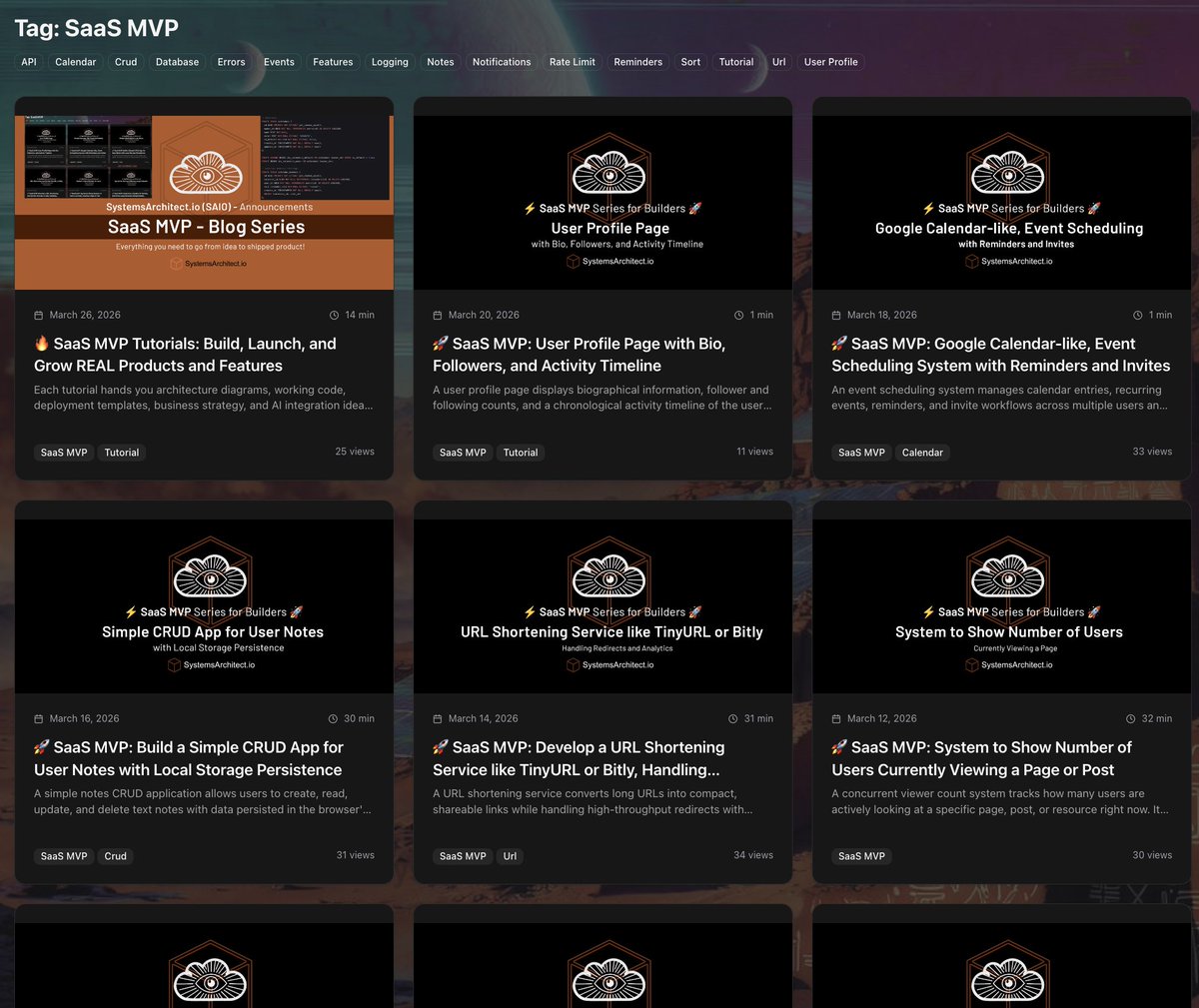Click the clock icon beside 31 min
Screen dimensions: 1199x1008
733,718
